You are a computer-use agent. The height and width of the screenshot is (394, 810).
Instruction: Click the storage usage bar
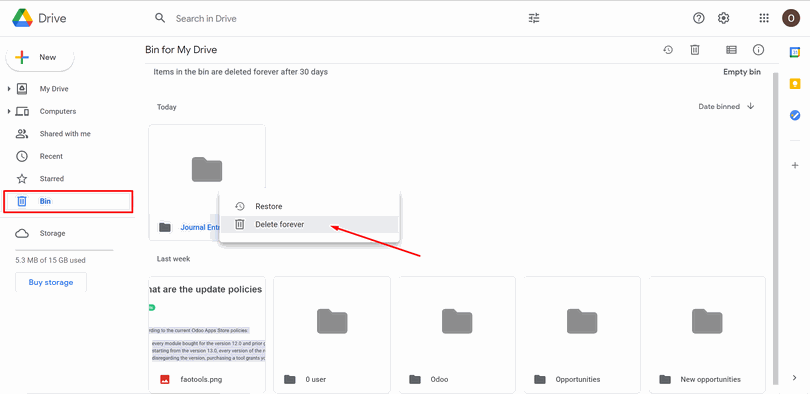pyautogui.click(x=64, y=250)
